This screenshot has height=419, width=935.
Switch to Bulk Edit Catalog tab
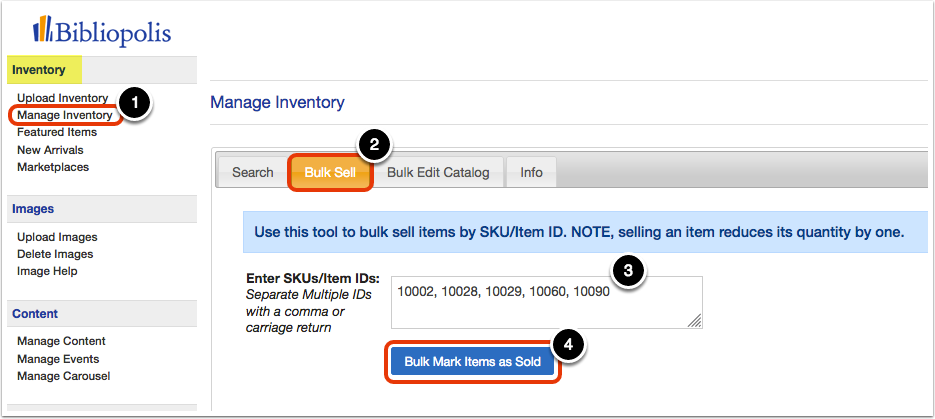pyautogui.click(x=438, y=172)
